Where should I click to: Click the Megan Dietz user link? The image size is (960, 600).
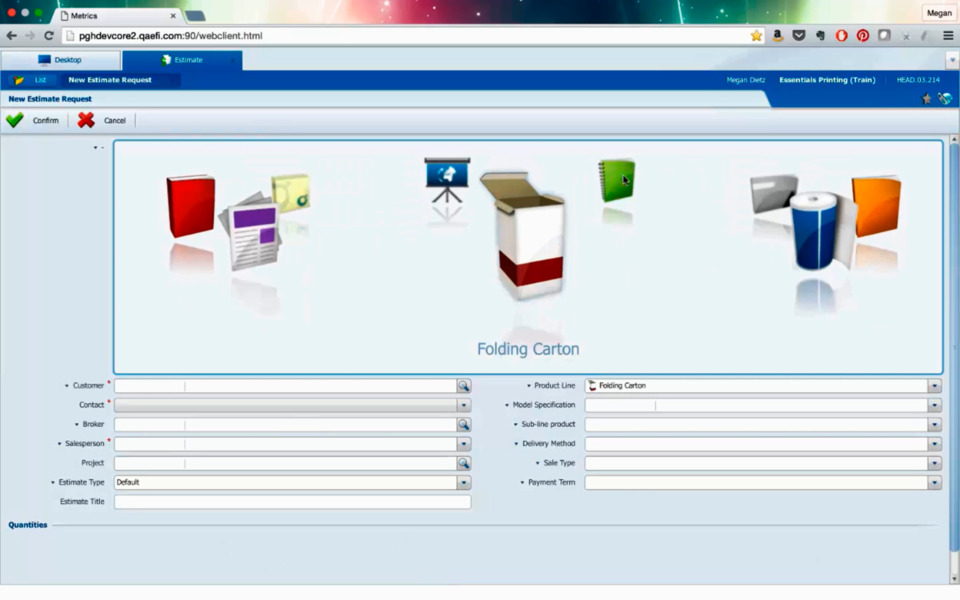(x=746, y=80)
